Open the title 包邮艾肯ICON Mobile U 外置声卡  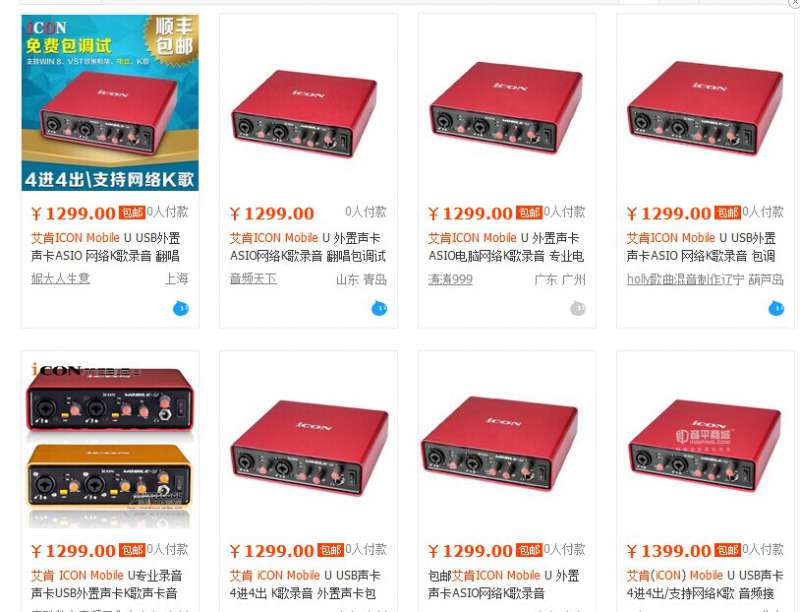point(504,584)
